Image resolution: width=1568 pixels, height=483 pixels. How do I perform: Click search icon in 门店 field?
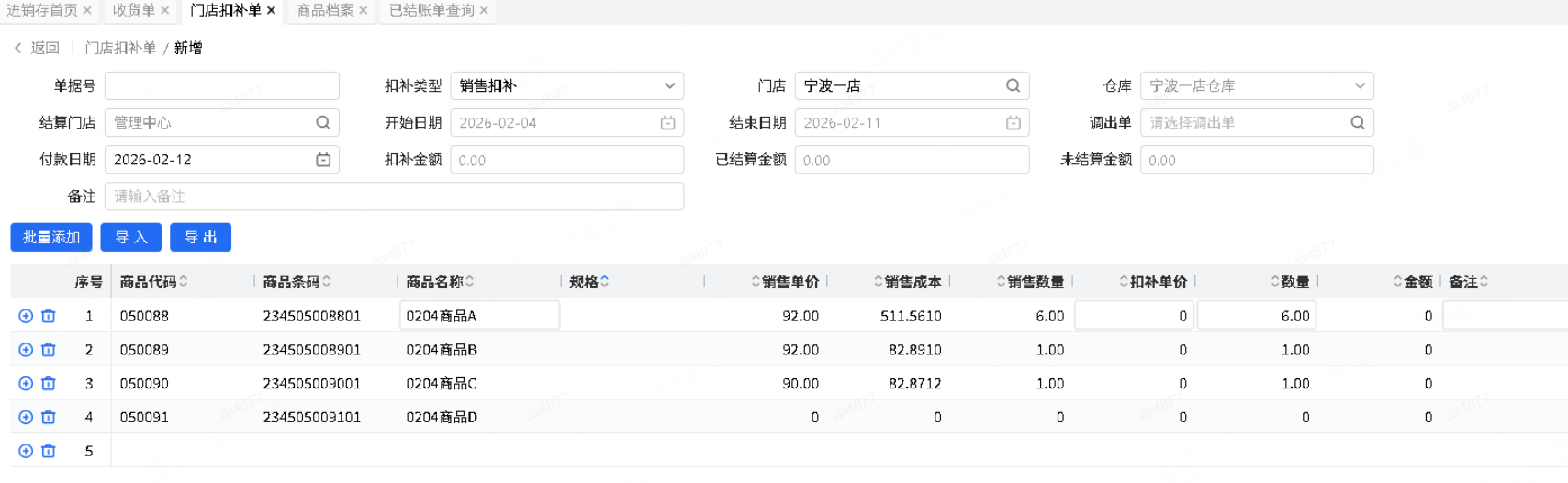(1013, 85)
